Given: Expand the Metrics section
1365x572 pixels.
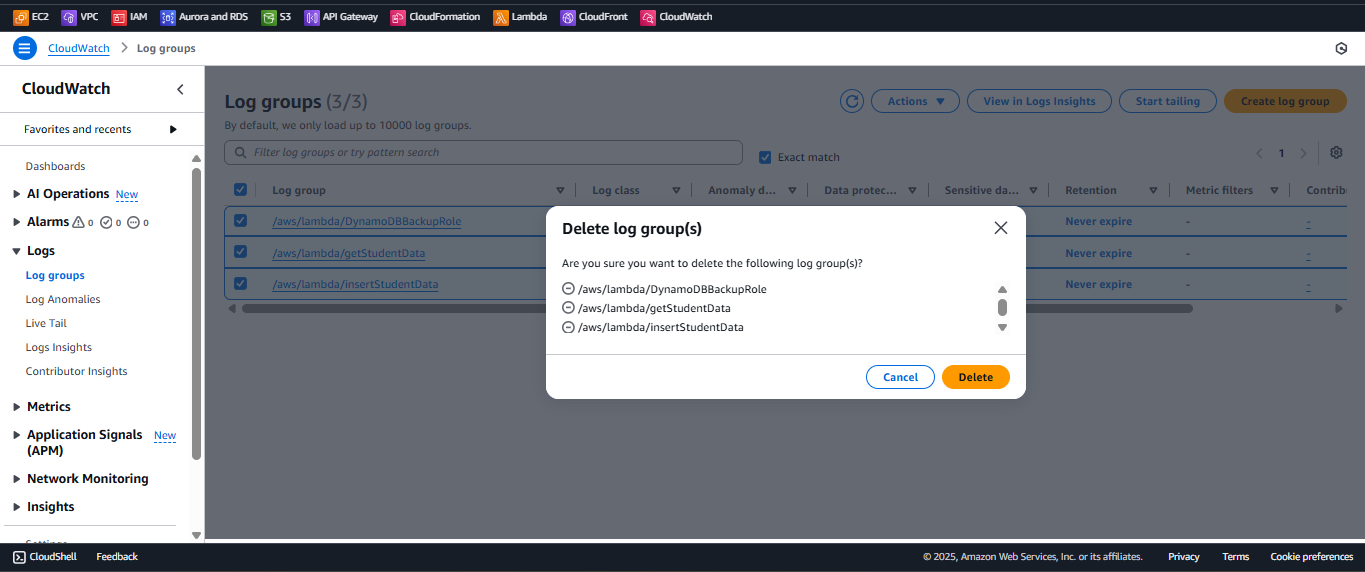Looking at the screenshot, I should tap(16, 407).
